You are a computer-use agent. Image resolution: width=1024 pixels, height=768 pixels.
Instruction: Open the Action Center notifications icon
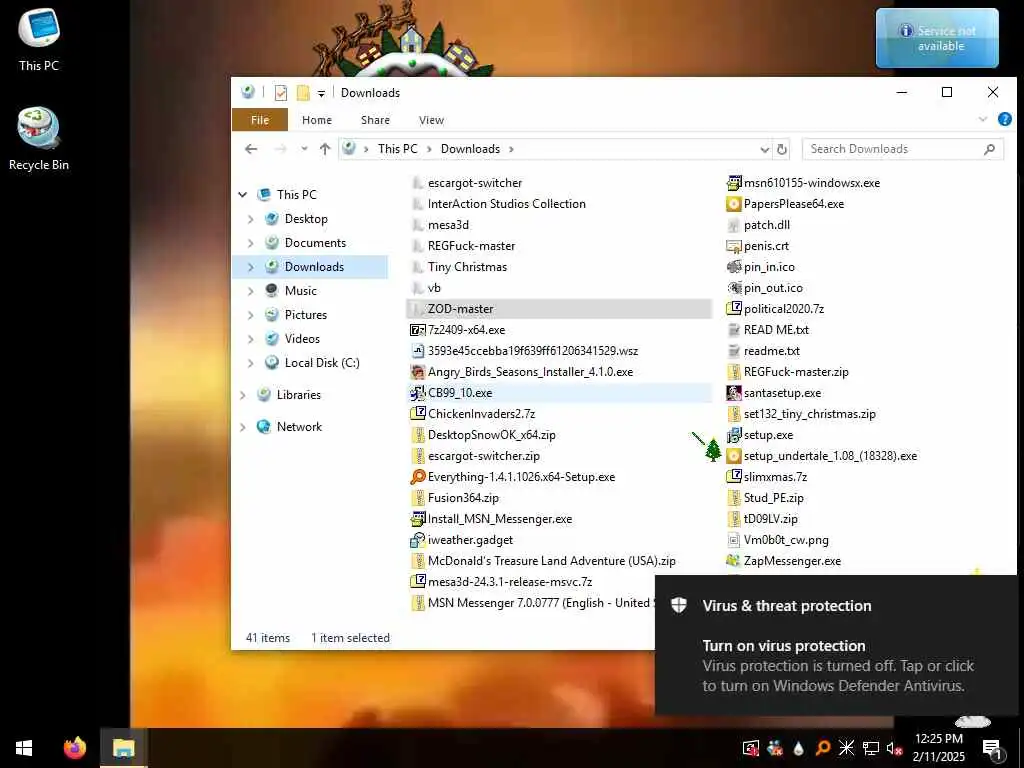pos(992,748)
